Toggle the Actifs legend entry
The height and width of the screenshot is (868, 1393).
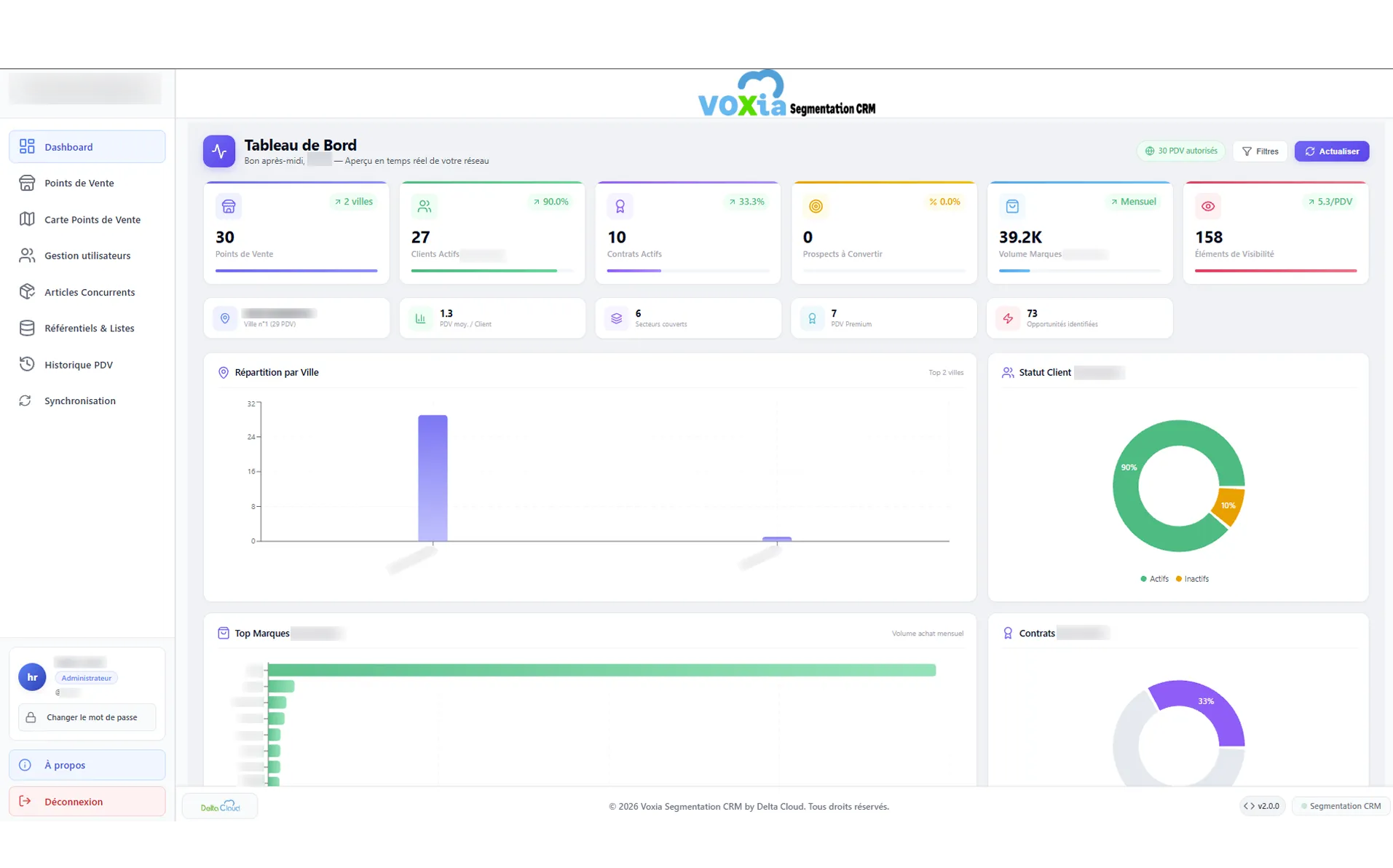click(1154, 579)
